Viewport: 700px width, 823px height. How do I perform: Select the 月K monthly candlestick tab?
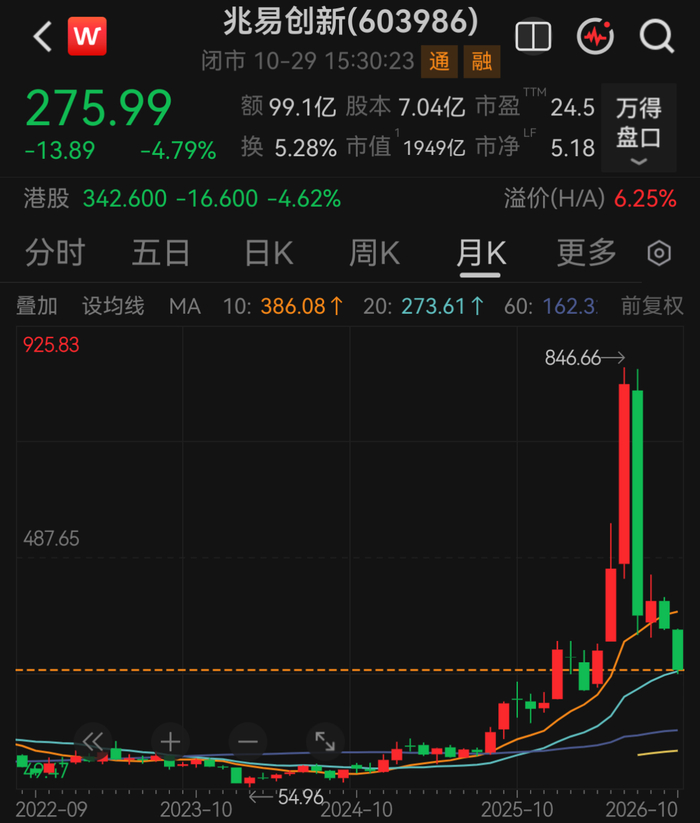pyautogui.click(x=481, y=253)
